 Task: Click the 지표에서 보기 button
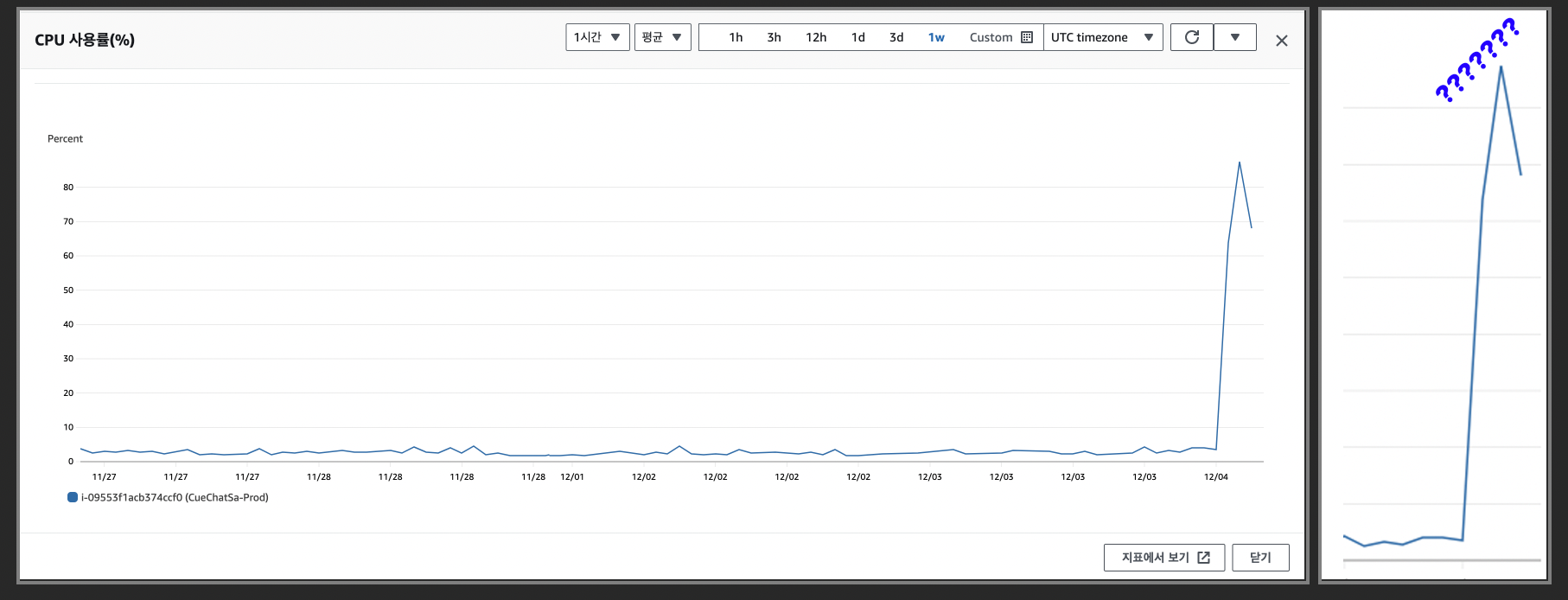1163,558
